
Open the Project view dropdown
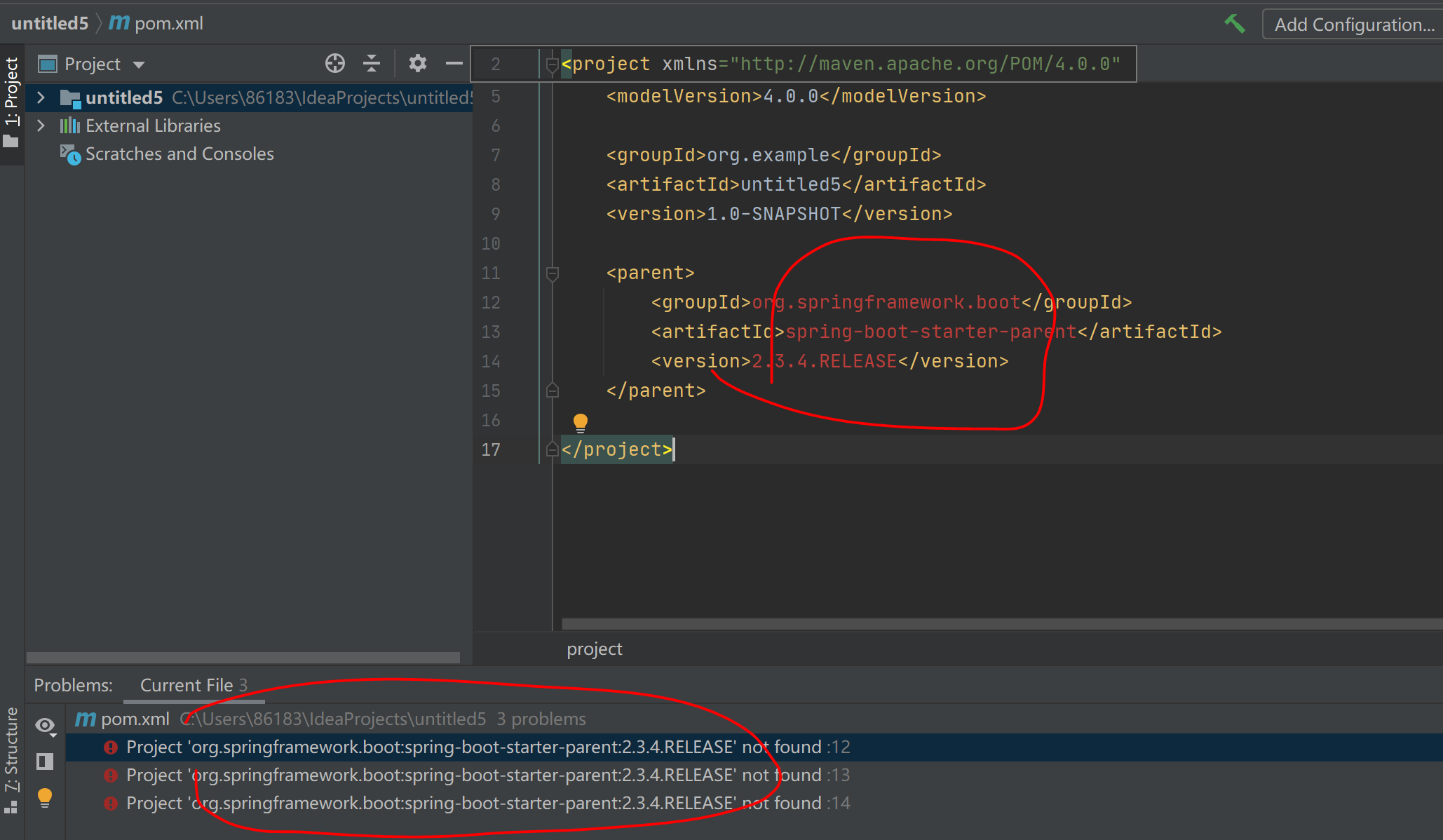click(x=139, y=65)
